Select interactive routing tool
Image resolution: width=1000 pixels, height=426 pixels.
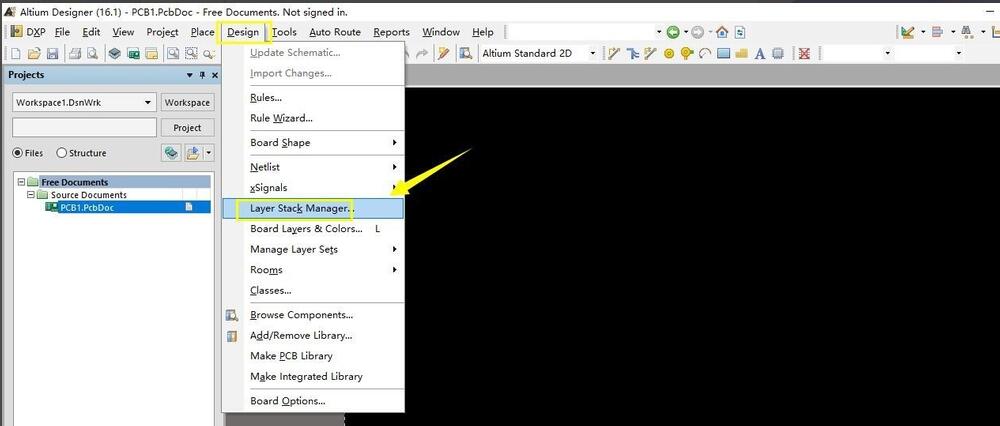(x=614, y=54)
